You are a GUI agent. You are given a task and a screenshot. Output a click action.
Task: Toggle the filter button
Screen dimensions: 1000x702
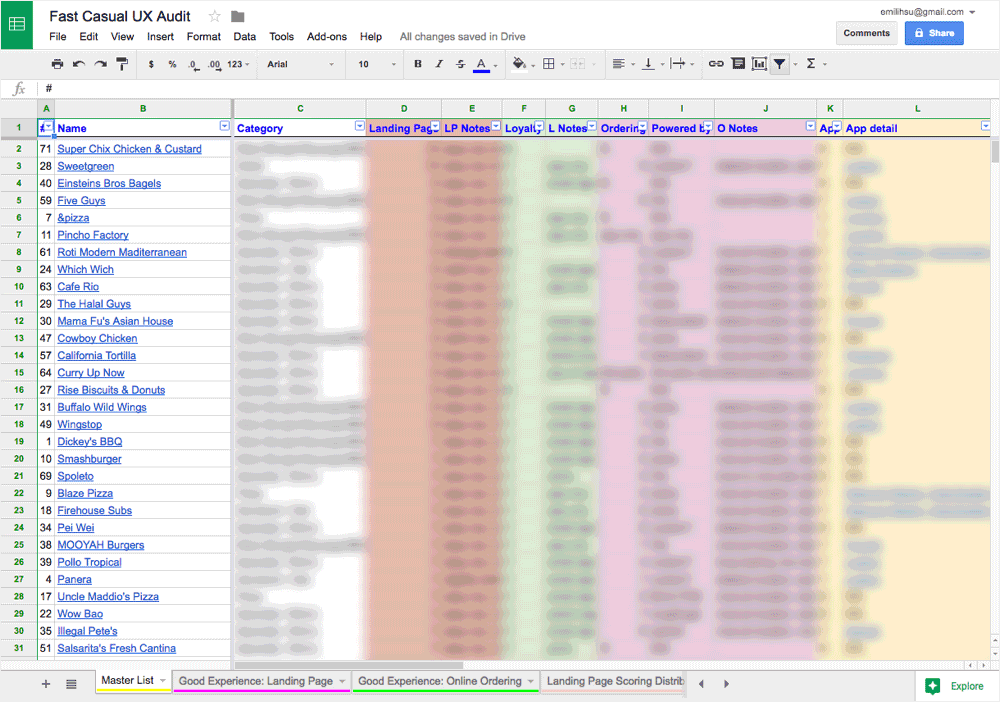pyautogui.click(x=779, y=64)
